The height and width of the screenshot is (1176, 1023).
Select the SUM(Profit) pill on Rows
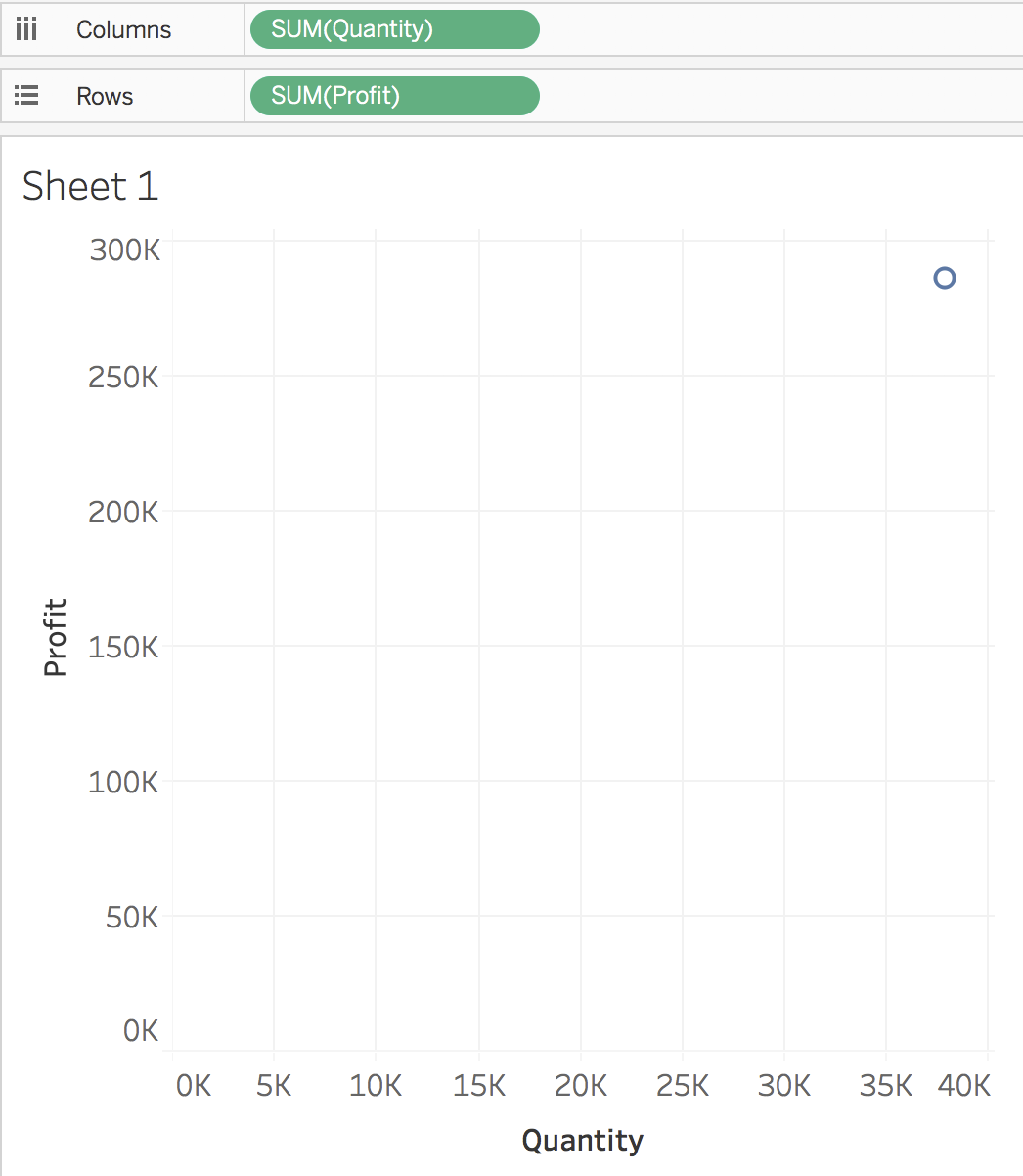394,96
